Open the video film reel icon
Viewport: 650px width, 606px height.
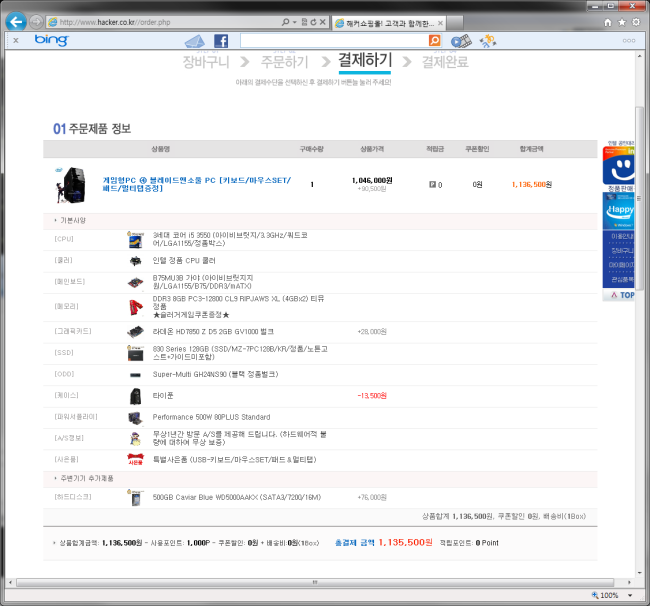coord(461,41)
